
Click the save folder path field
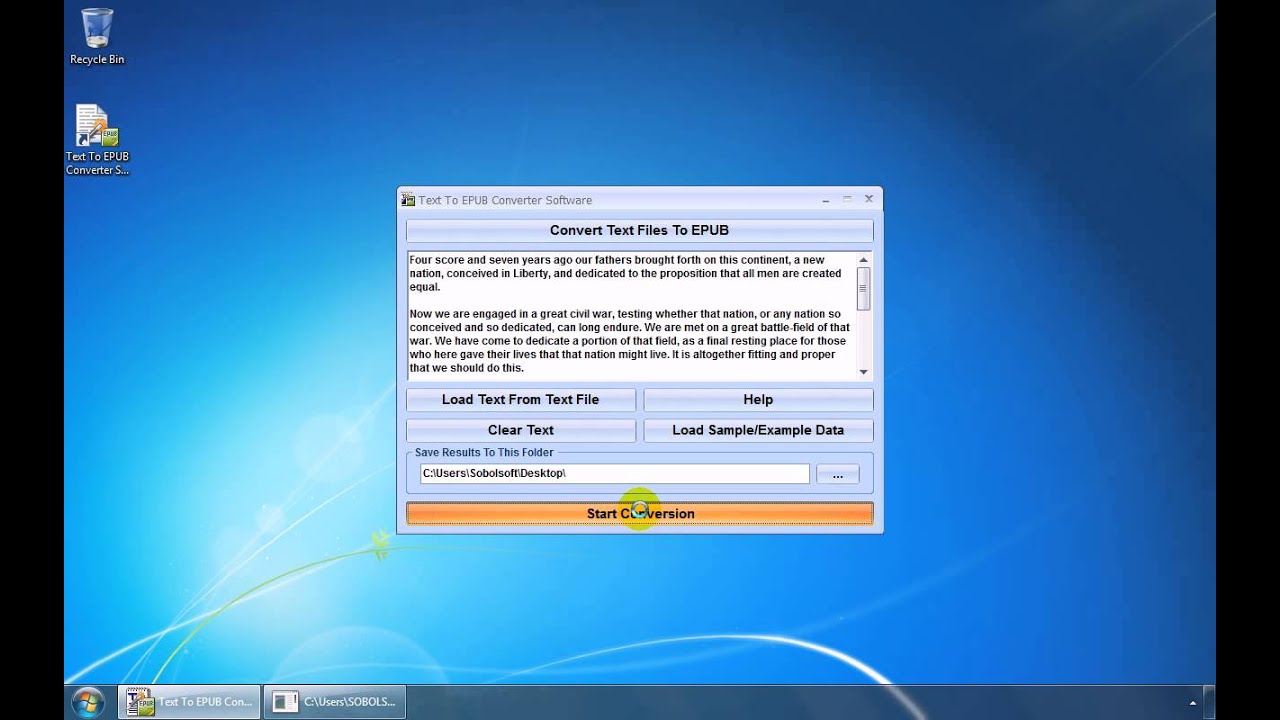pyautogui.click(x=614, y=473)
